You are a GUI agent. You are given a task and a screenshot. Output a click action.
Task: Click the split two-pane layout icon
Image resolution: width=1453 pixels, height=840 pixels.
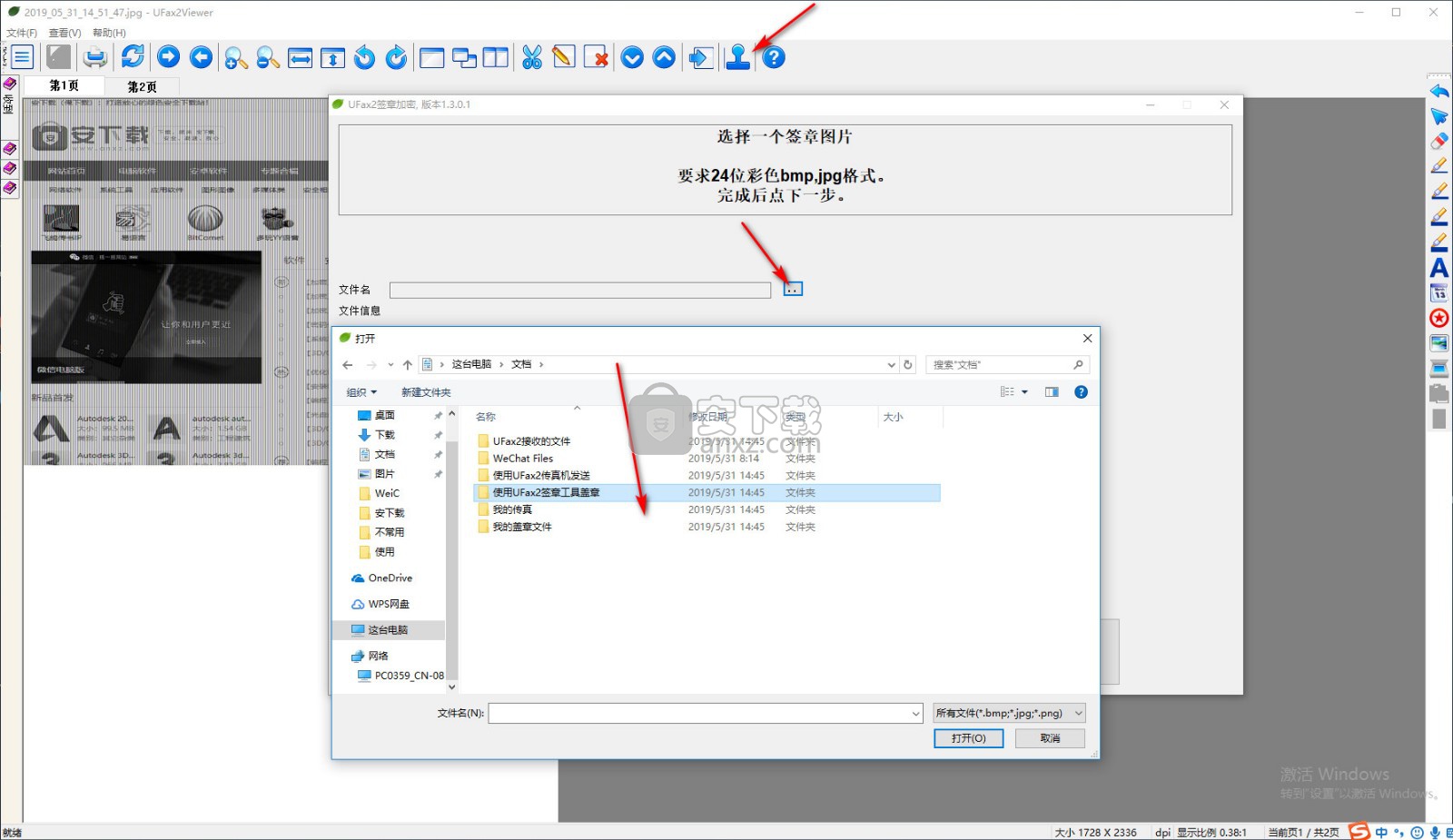pos(496,57)
